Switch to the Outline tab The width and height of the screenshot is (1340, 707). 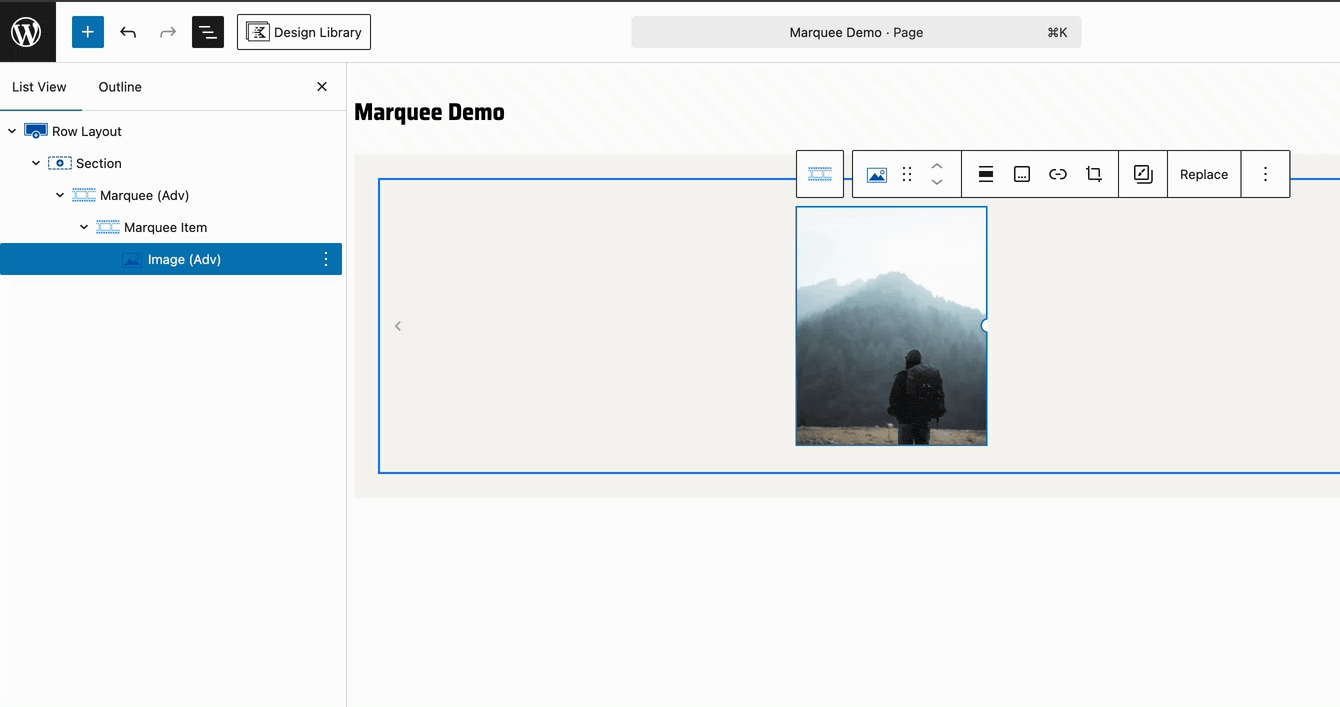[x=119, y=87]
